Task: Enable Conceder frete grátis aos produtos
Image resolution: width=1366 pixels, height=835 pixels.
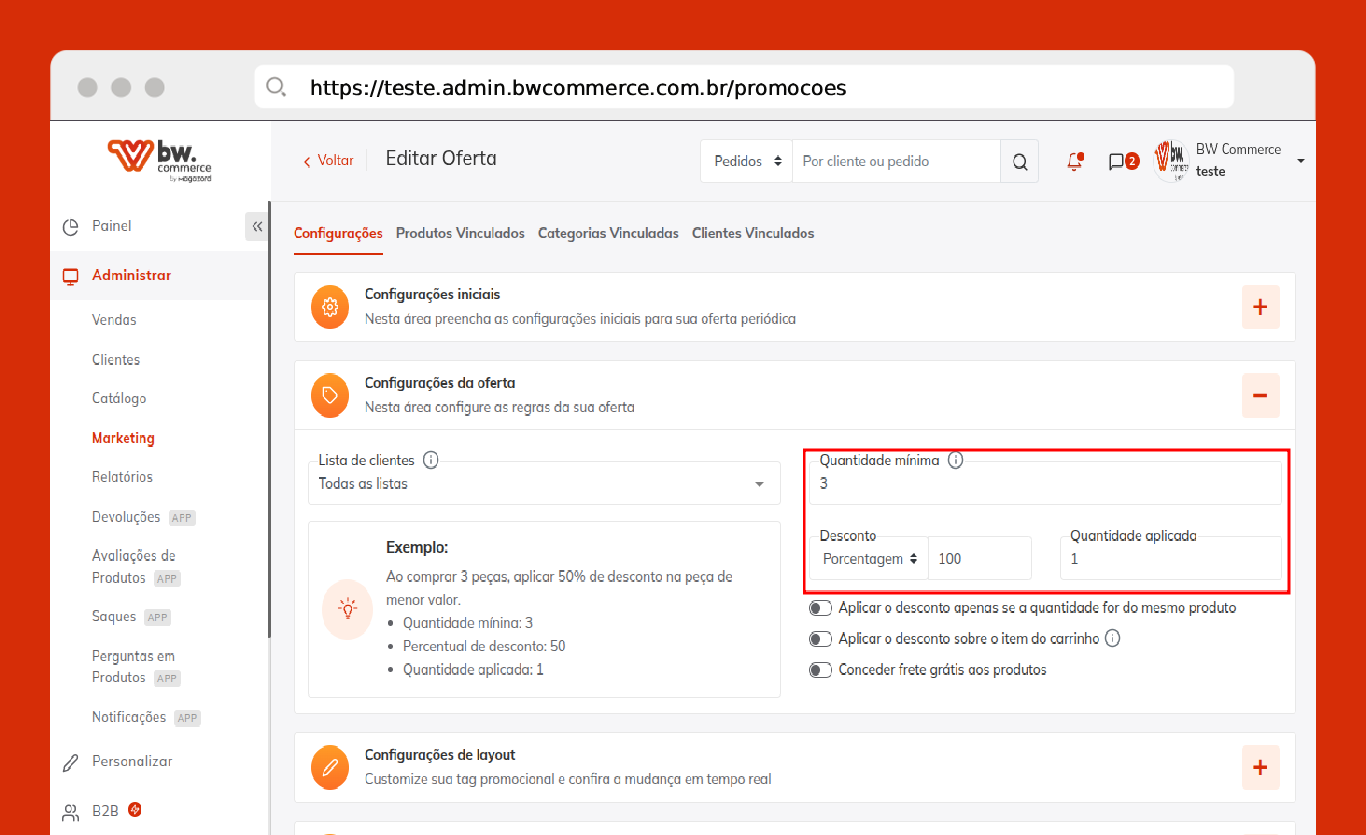Action: (x=821, y=670)
